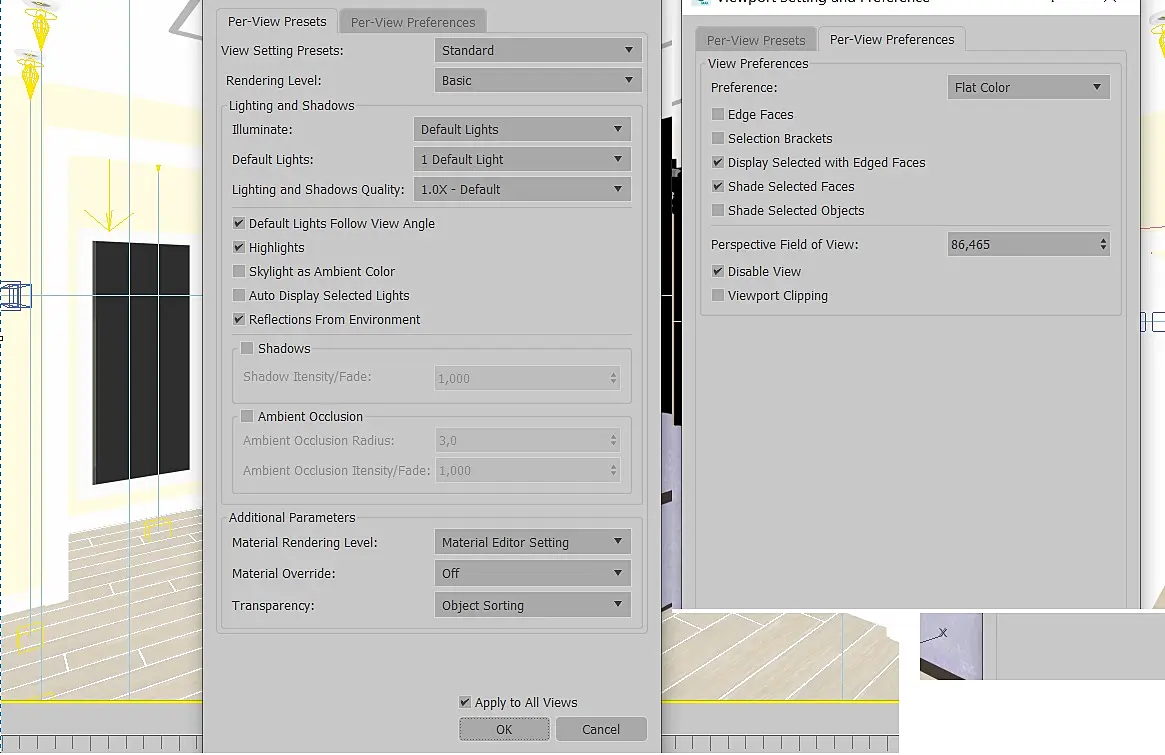Enable the Ambient Occlusion checkbox
The width and height of the screenshot is (1165, 755).
click(247, 416)
